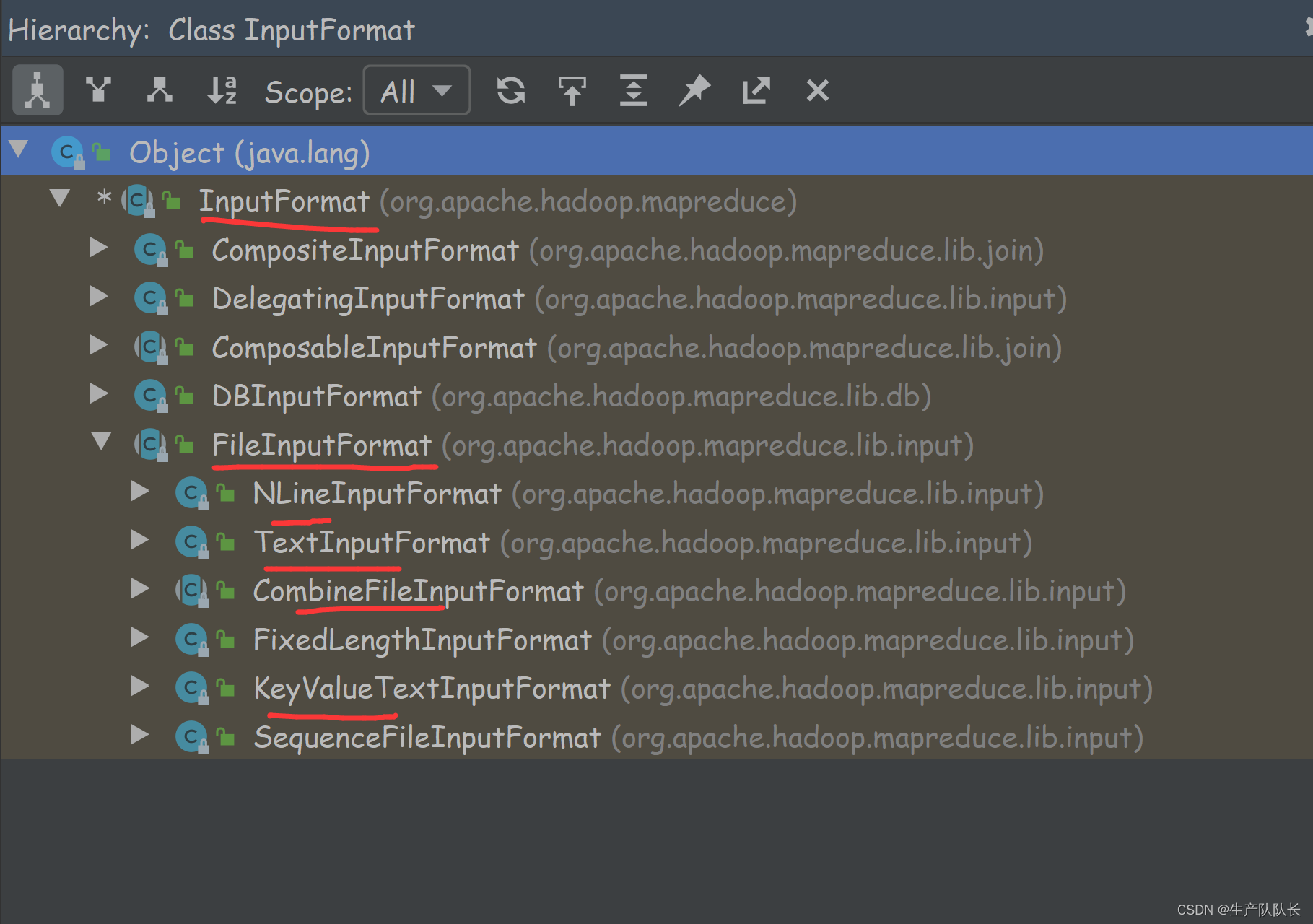The height and width of the screenshot is (924, 1313).
Task: Expand the ComposableInputFormat node
Action: tap(99, 345)
